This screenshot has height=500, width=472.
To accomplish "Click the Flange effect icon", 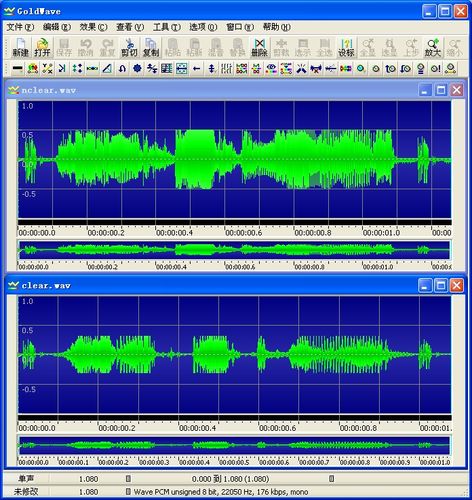I will point(92,69).
